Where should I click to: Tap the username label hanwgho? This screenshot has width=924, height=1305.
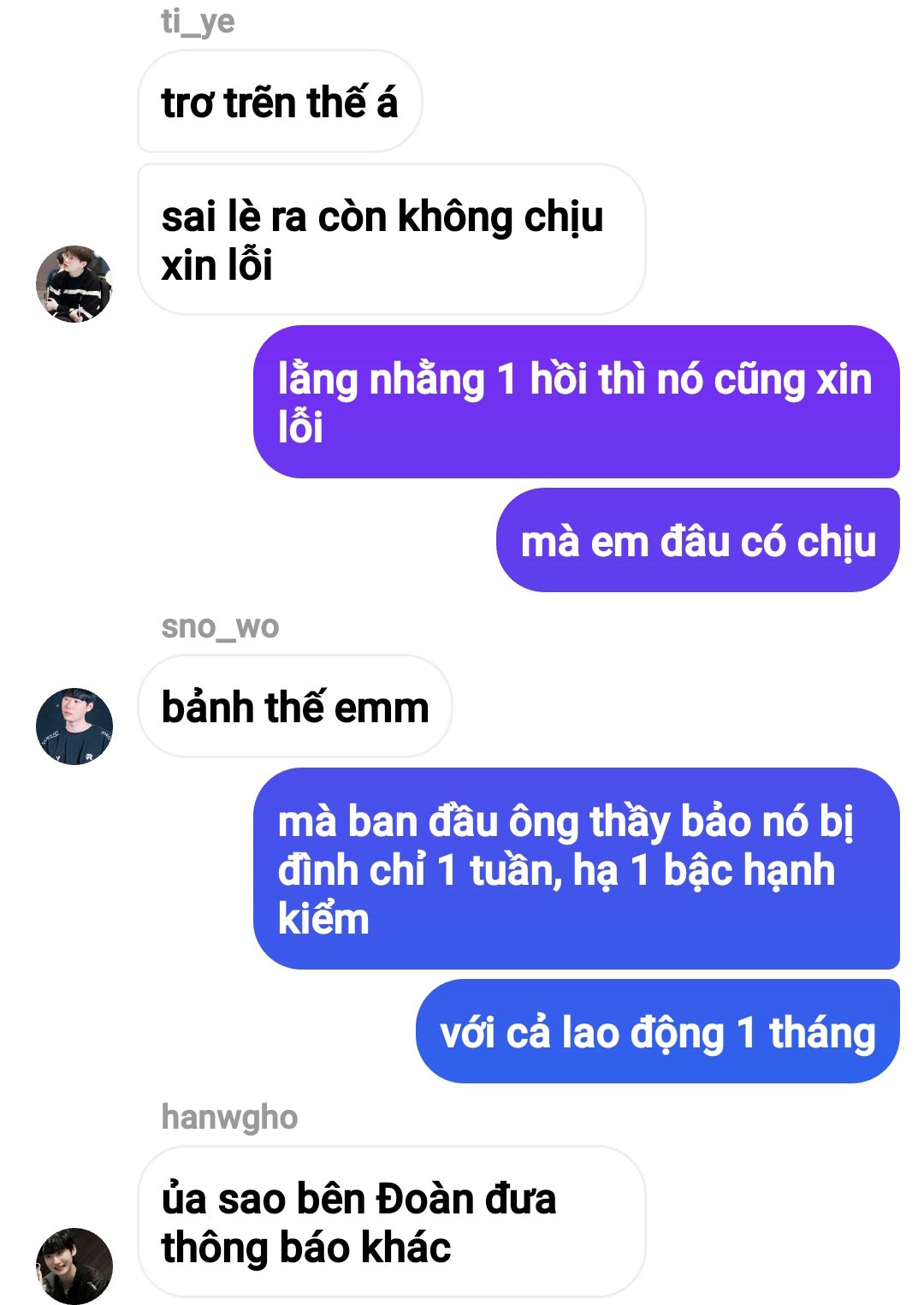[x=229, y=1118]
